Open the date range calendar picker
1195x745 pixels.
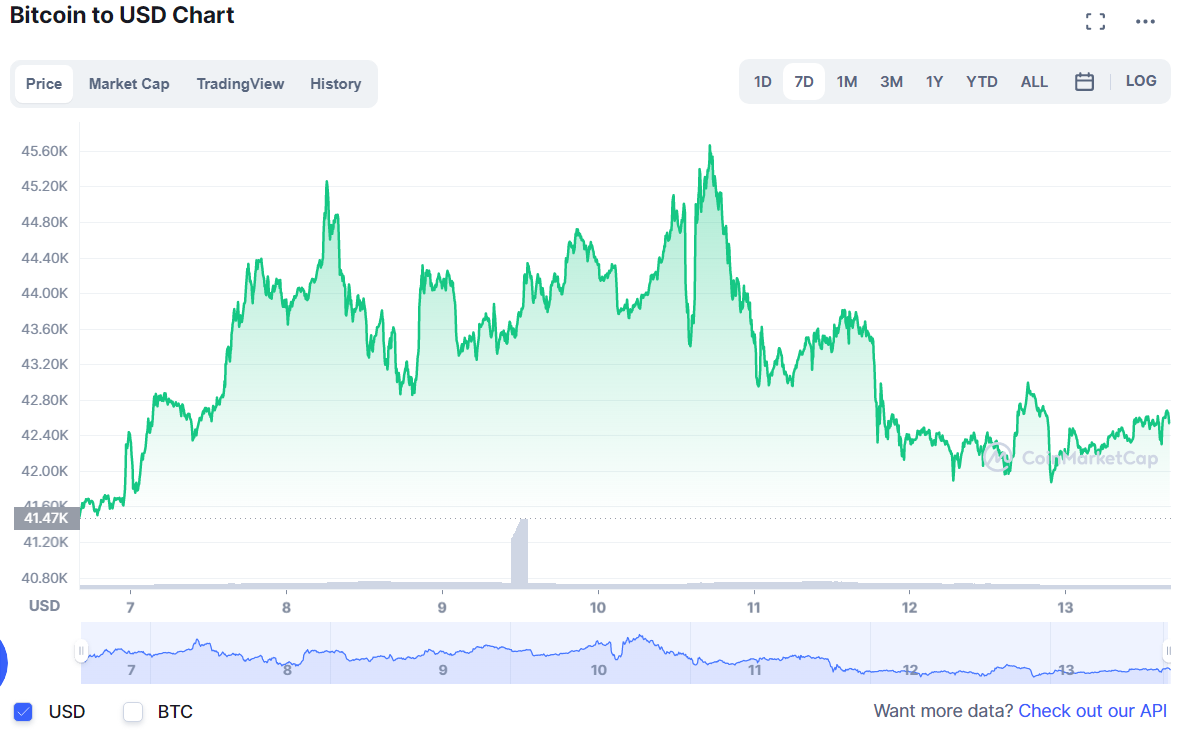click(x=1085, y=81)
